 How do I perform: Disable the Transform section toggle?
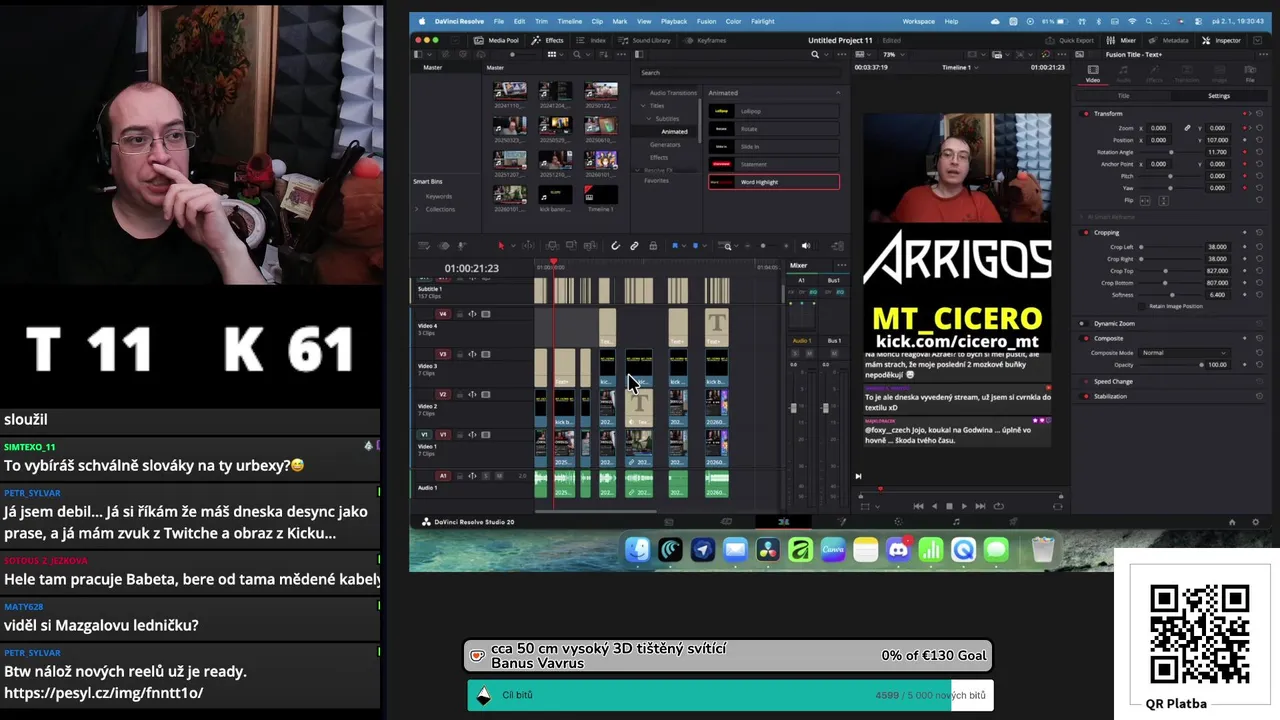point(1086,113)
